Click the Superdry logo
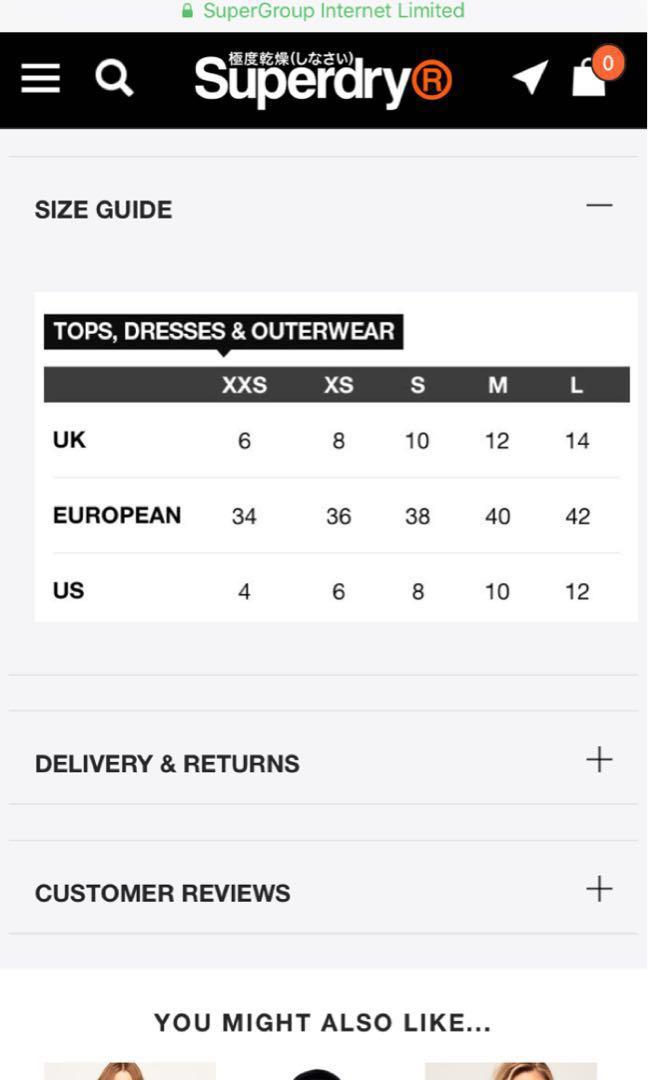This screenshot has width=648, height=1080. (x=323, y=79)
